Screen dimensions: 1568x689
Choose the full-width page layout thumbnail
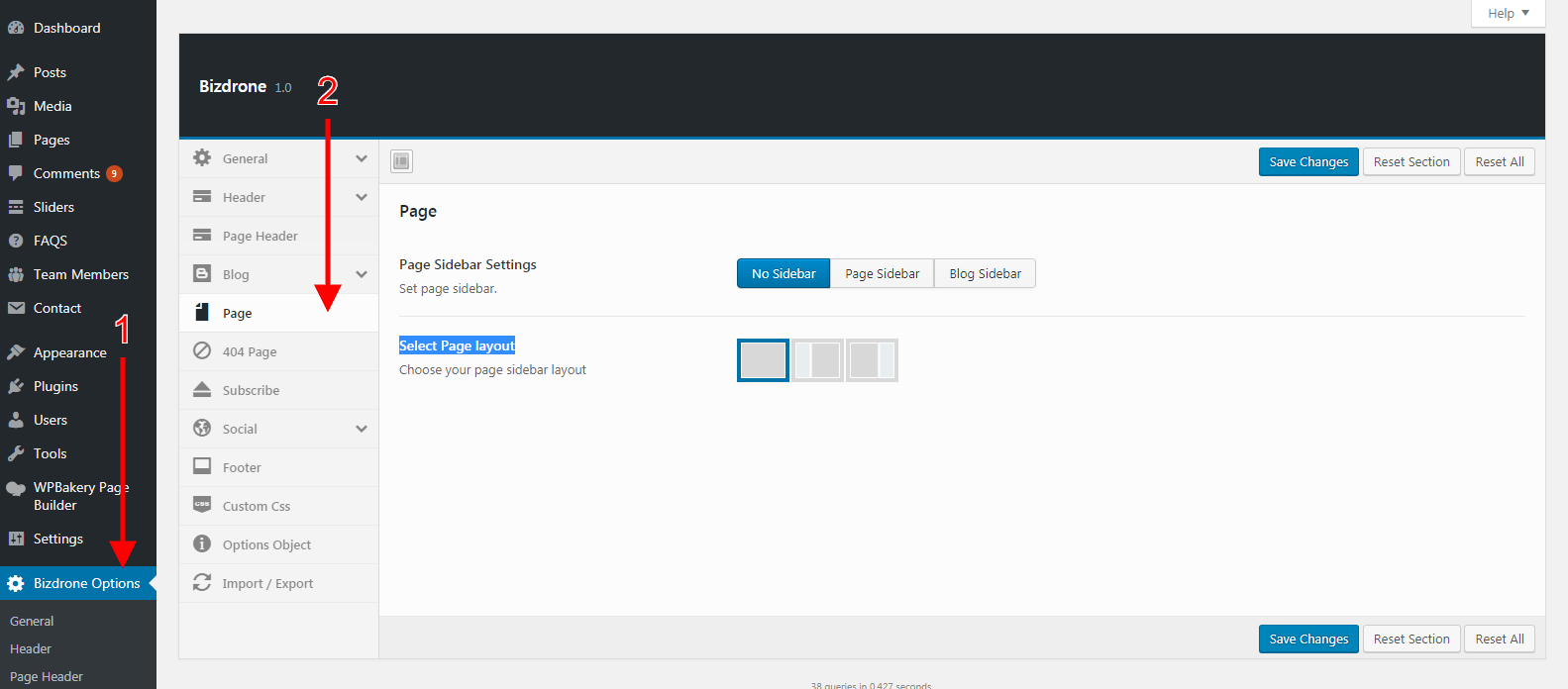coord(763,360)
